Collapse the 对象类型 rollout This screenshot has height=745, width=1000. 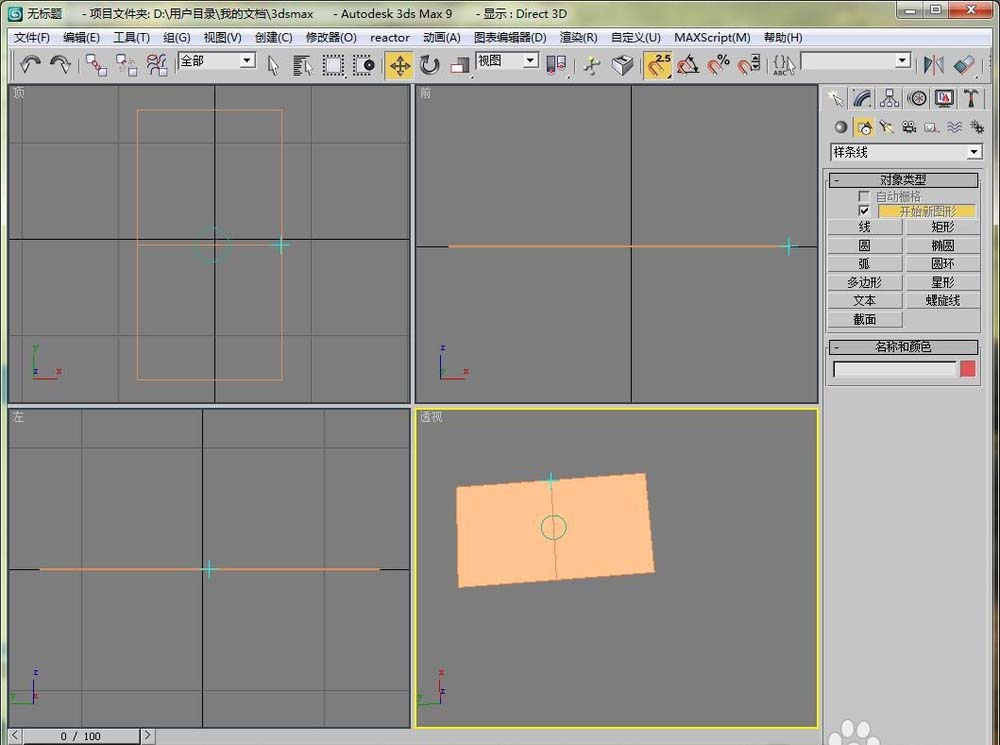tap(903, 180)
